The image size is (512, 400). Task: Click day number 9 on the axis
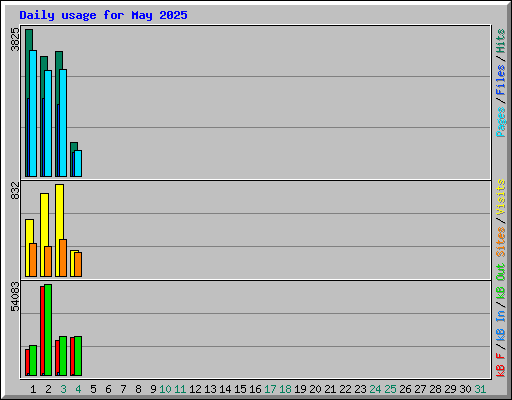153,389
